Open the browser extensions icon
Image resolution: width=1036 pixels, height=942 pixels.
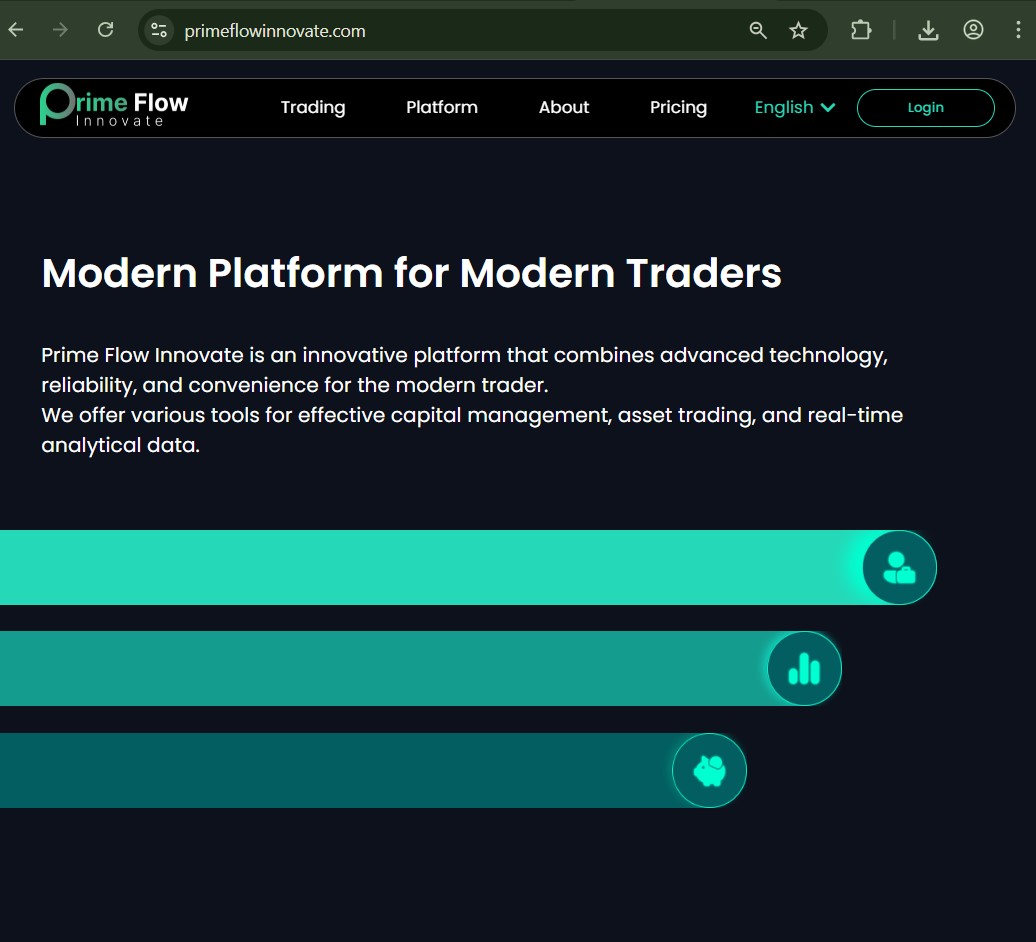tap(861, 30)
